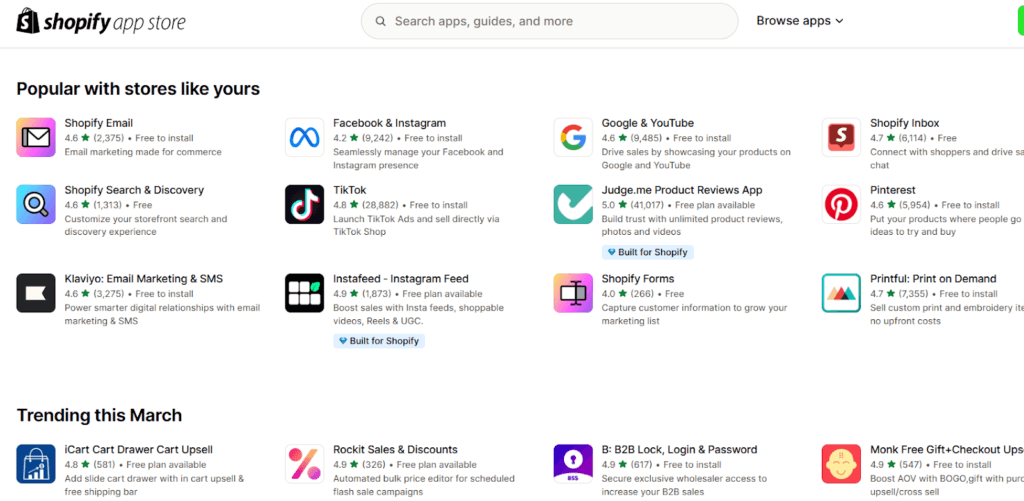This screenshot has height=501, width=1024.
Task: Open the Pinterest title link
Action: pyautogui.click(x=893, y=190)
